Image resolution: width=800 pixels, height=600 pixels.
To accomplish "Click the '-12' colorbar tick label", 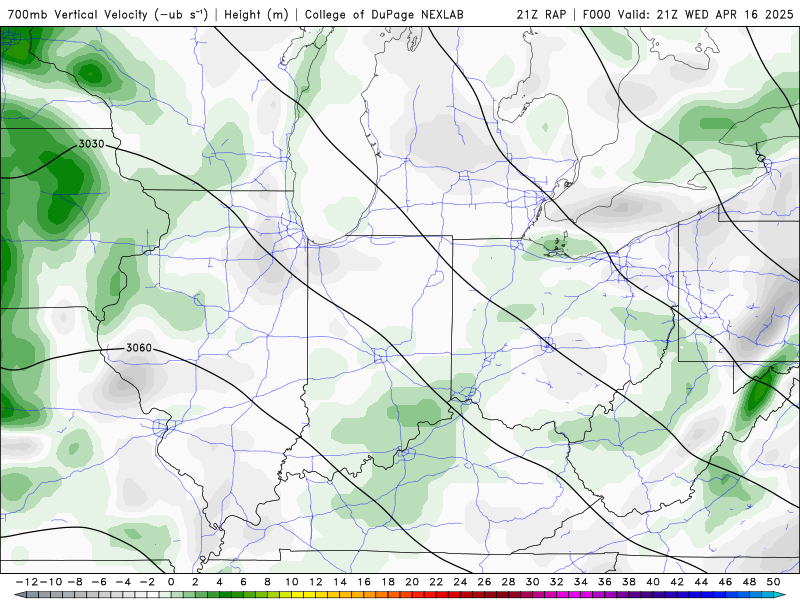I will click(x=27, y=582).
